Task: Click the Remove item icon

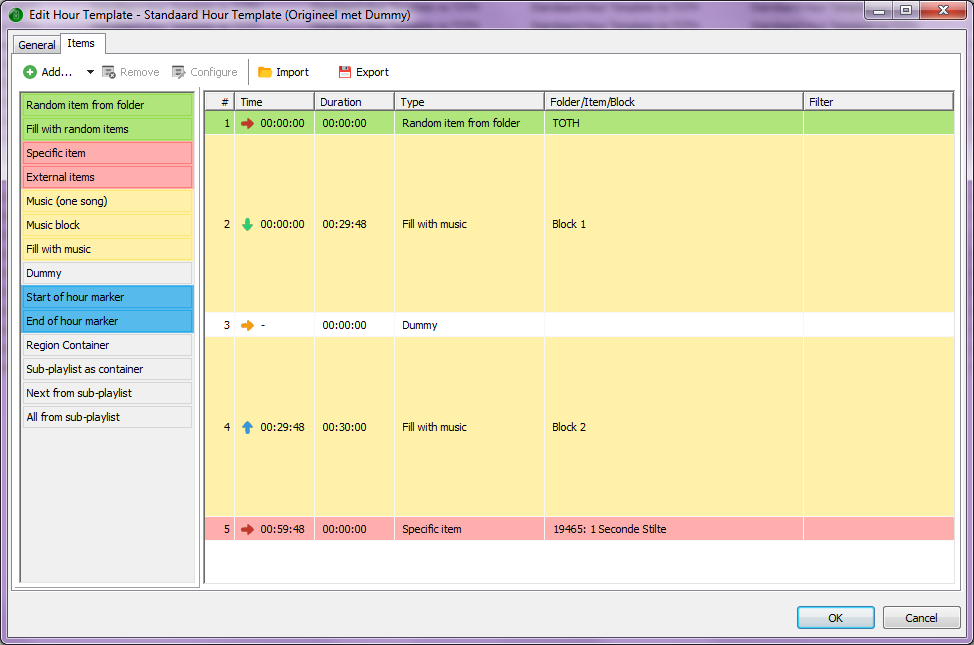Action: point(109,72)
